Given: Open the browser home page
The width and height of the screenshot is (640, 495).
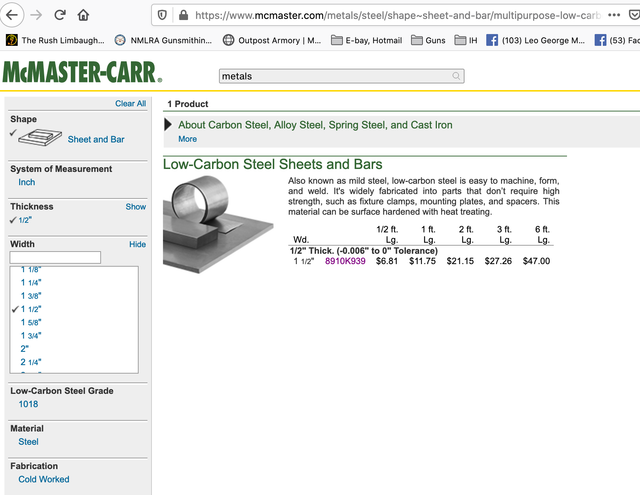Looking at the screenshot, I should click(83, 16).
